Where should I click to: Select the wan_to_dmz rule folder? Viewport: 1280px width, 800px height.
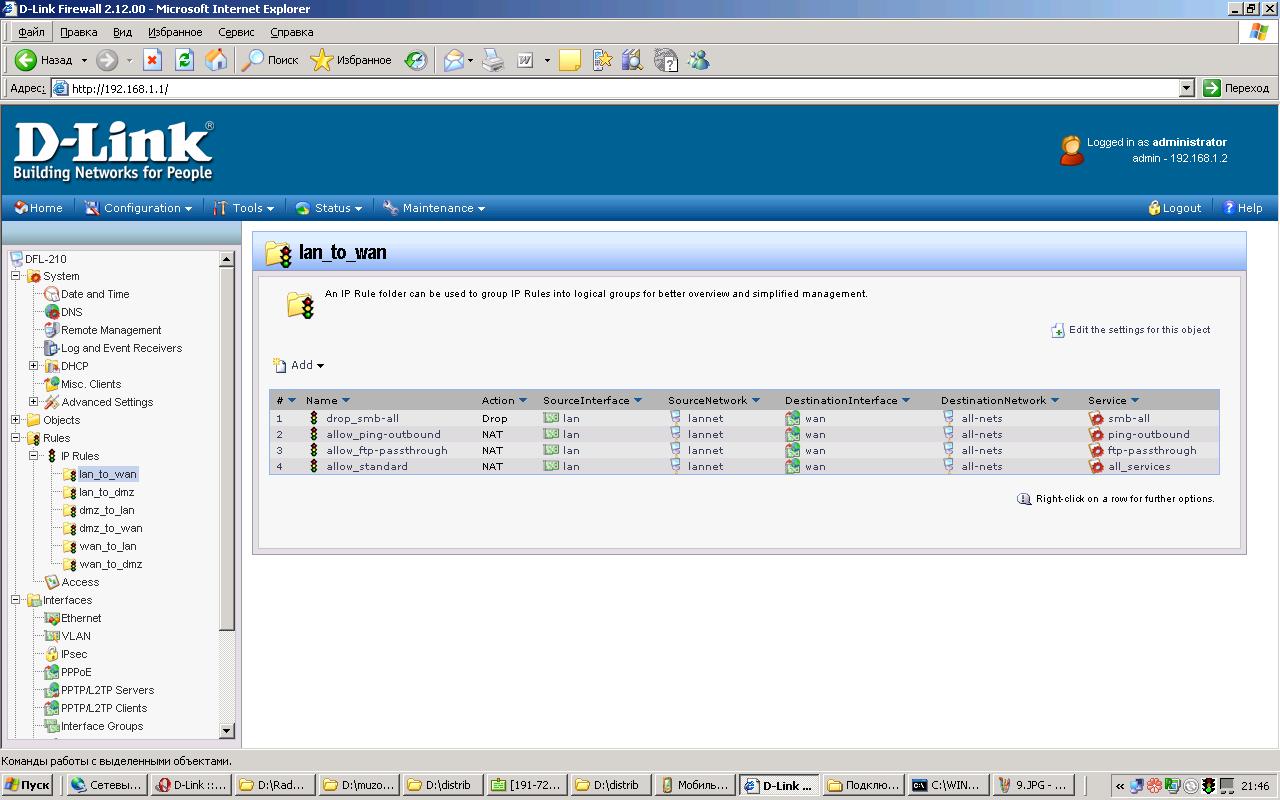(x=110, y=564)
